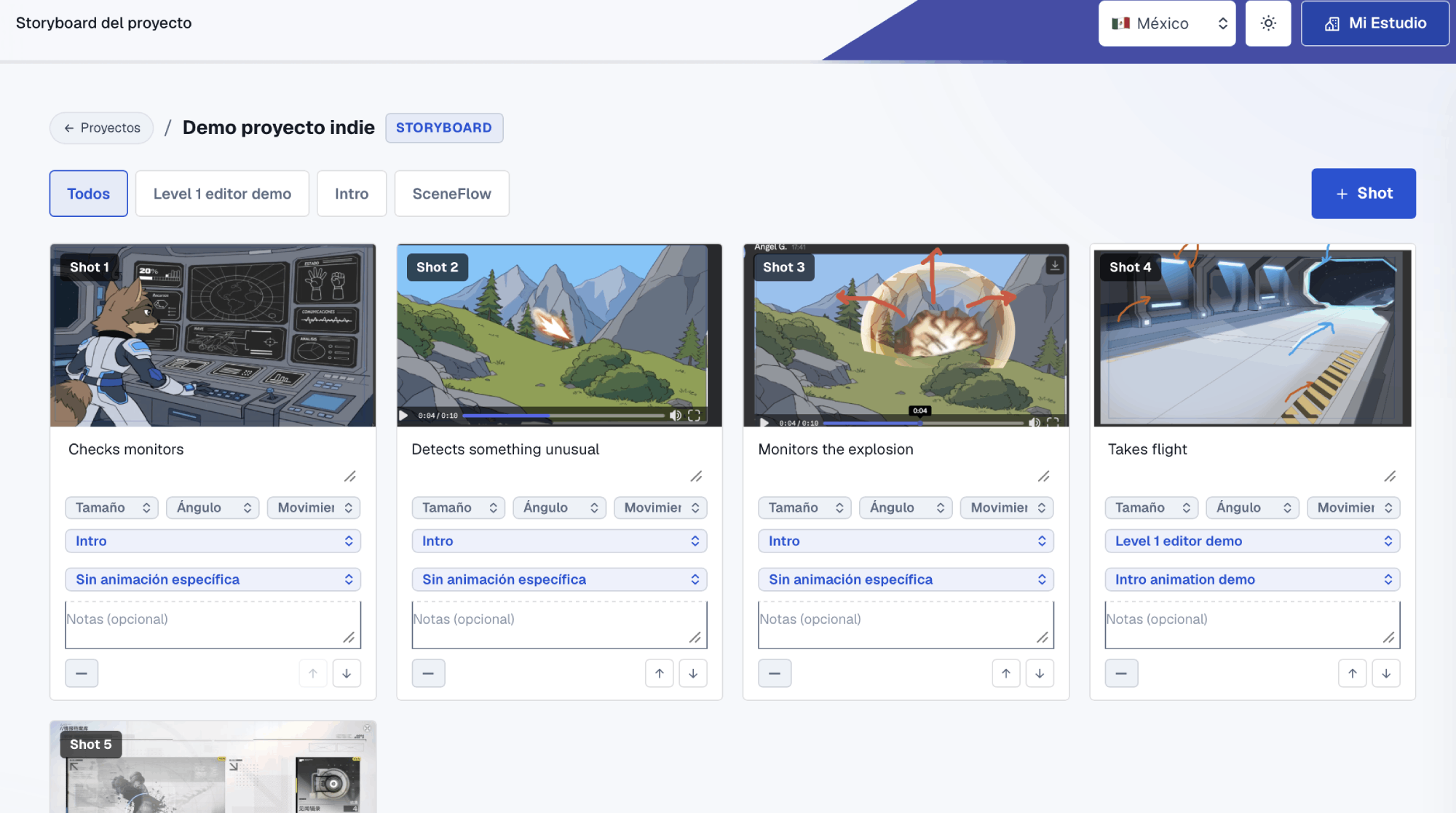Toggle the light/dark theme sun icon
This screenshot has width=1456, height=813.
[1268, 23]
